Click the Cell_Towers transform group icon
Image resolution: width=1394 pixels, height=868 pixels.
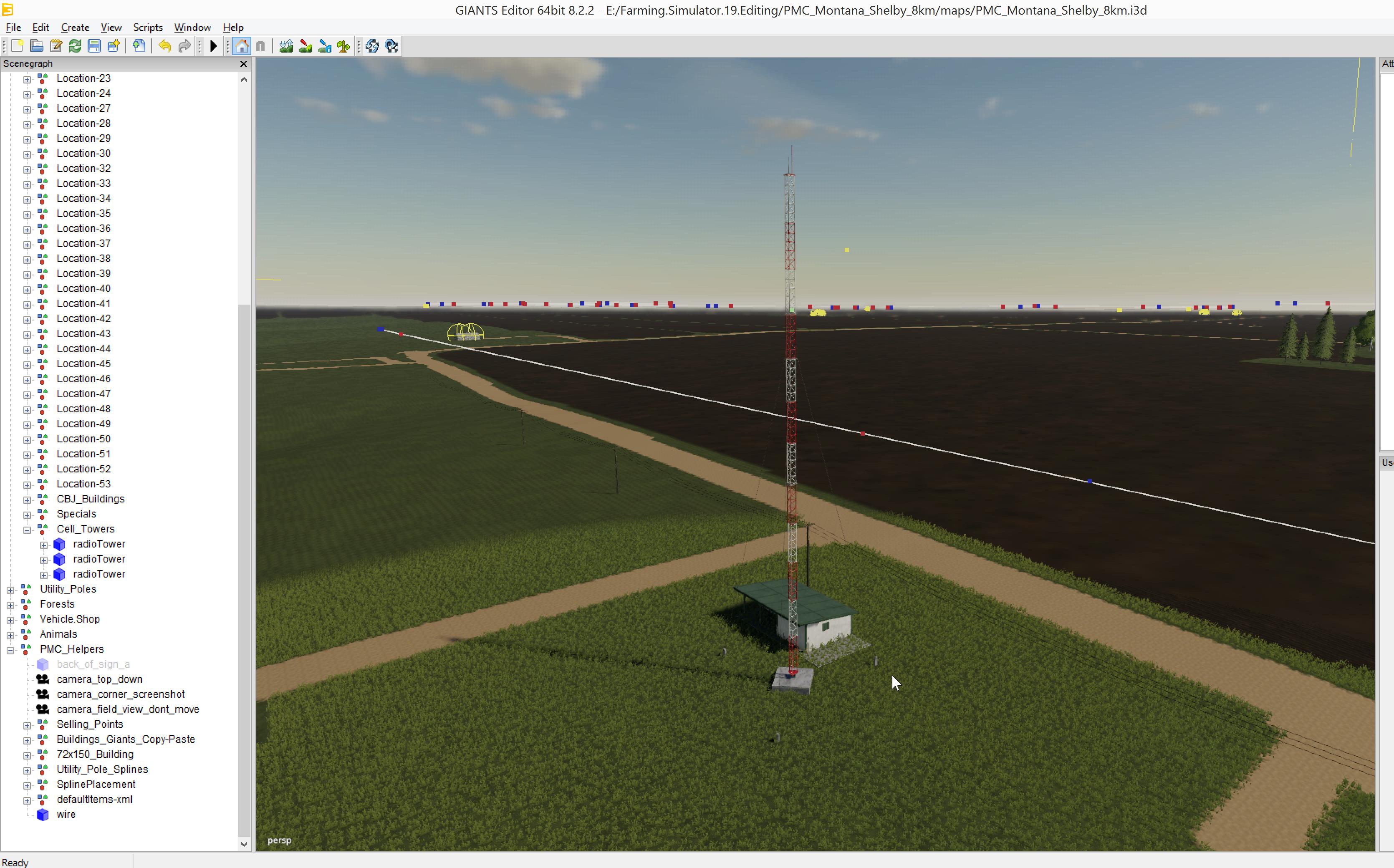point(43,529)
